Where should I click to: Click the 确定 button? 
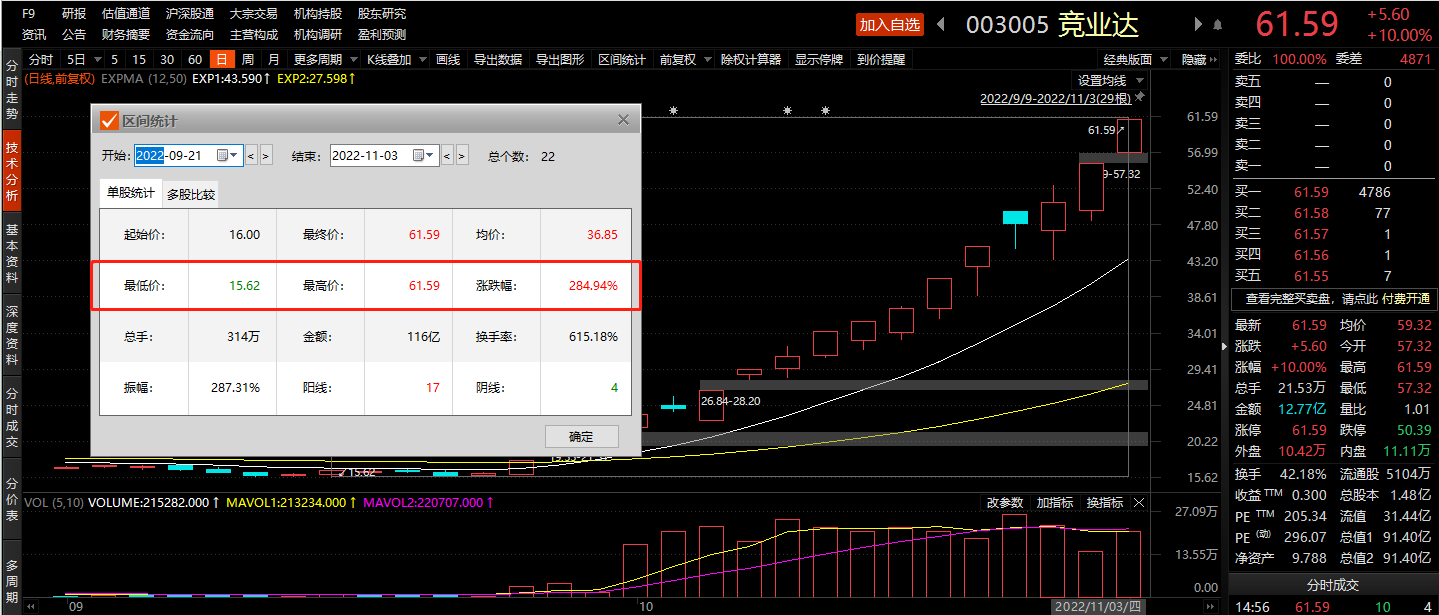click(581, 436)
